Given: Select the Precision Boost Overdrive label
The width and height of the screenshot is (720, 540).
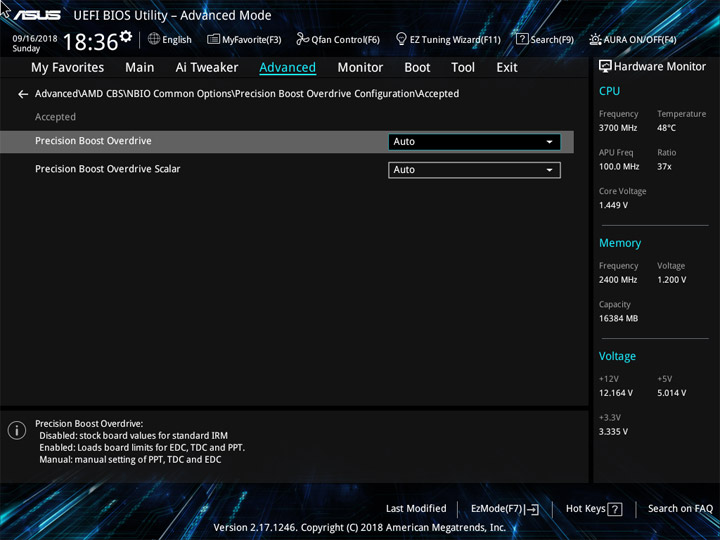Looking at the screenshot, I should pyautogui.click(x=93, y=141).
